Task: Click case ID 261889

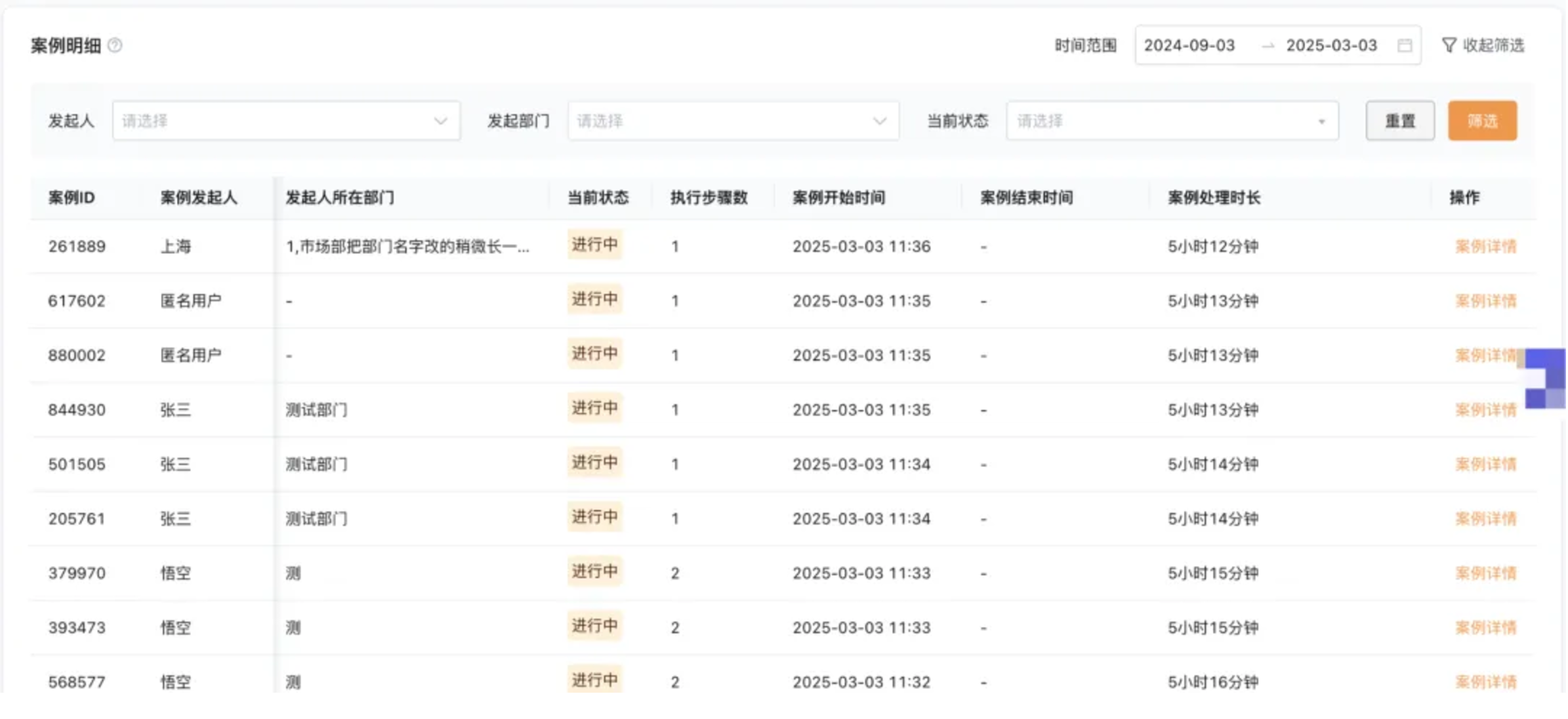Action: pos(77,247)
